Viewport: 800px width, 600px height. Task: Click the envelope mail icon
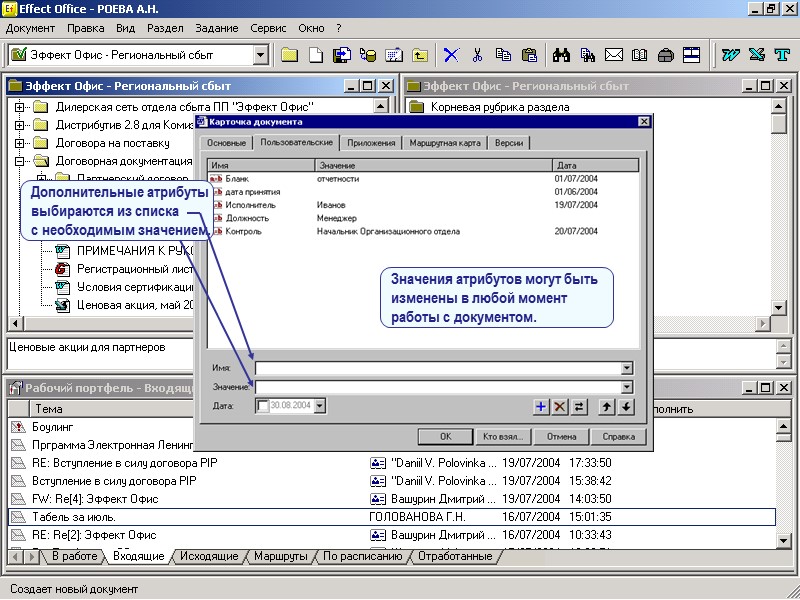[614, 55]
